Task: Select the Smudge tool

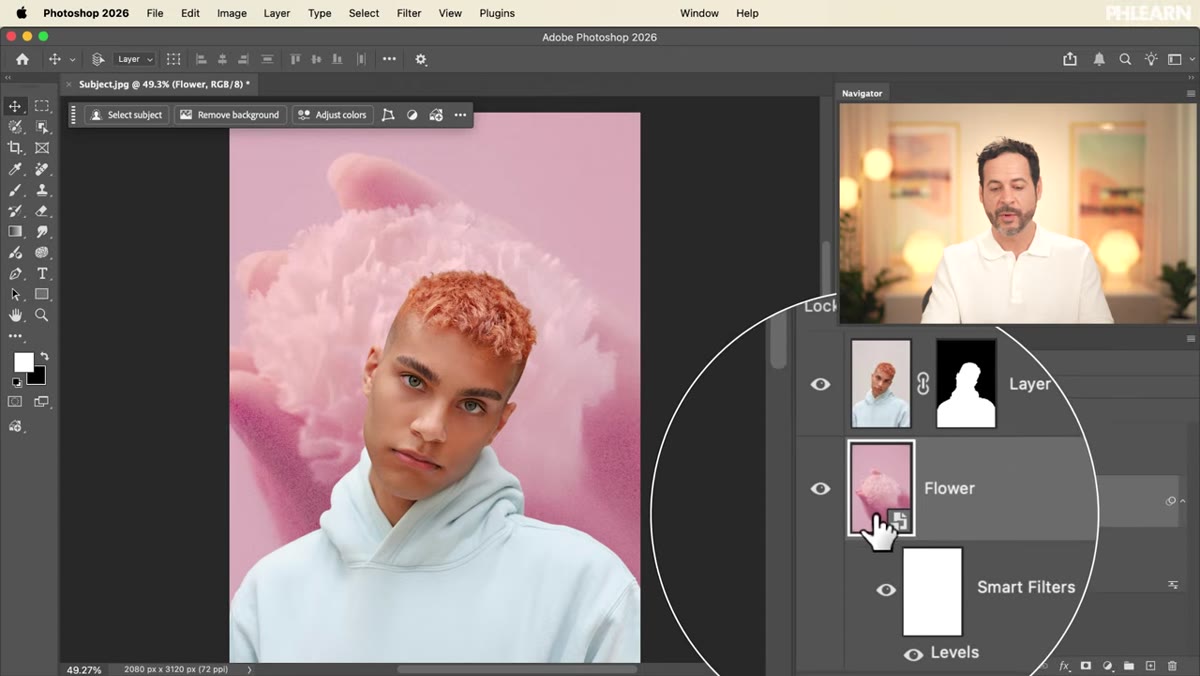Action: click(x=42, y=232)
